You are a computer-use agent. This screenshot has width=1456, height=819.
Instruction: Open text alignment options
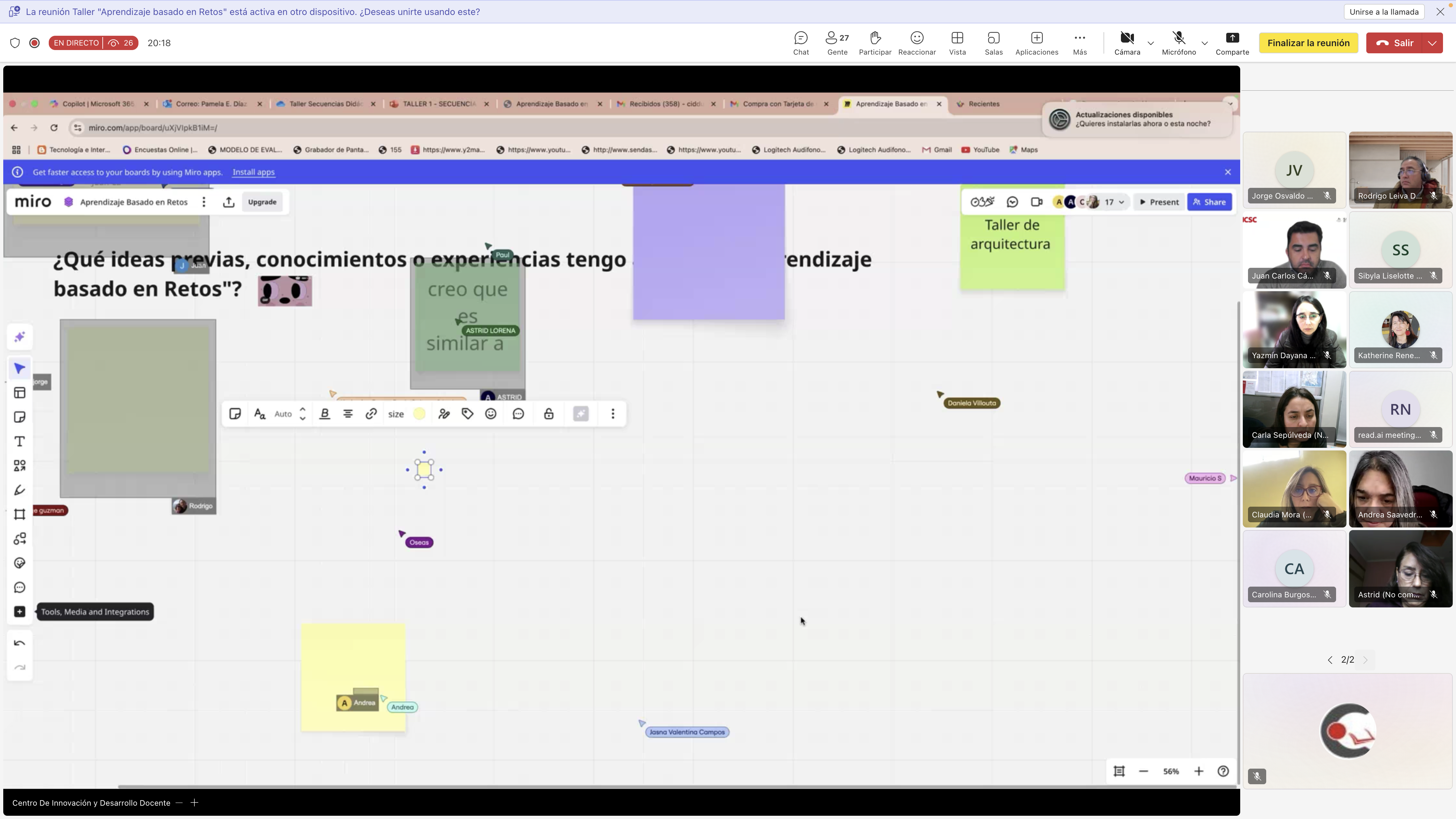348,414
